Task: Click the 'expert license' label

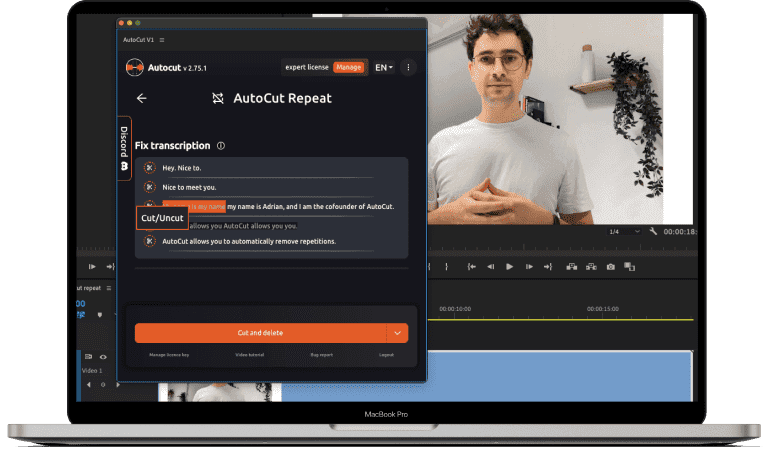Action: [x=307, y=68]
